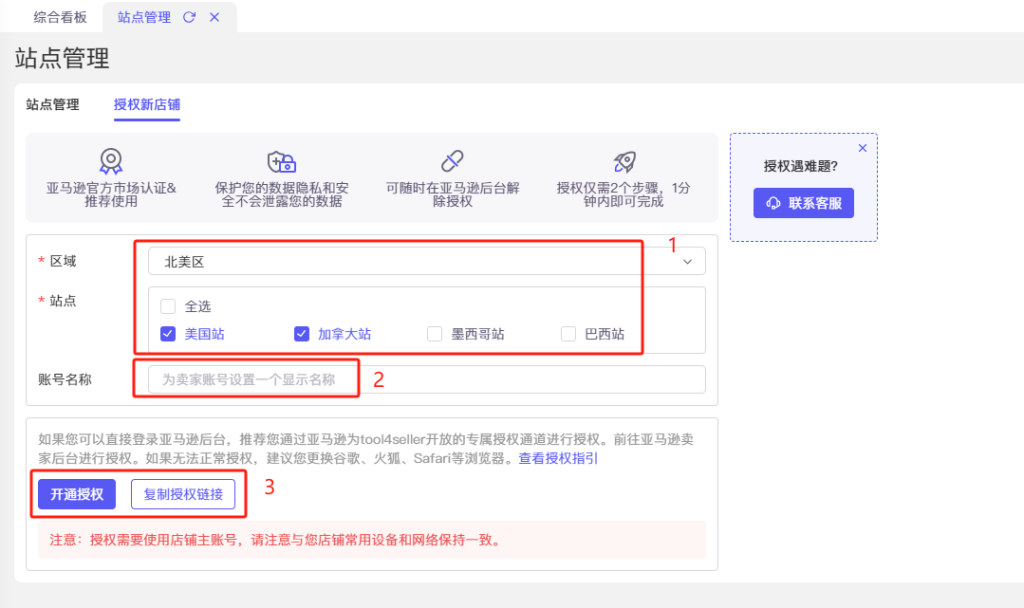Open the 区域 dropdown showing 北美区
The height and width of the screenshot is (608, 1024).
(426, 261)
